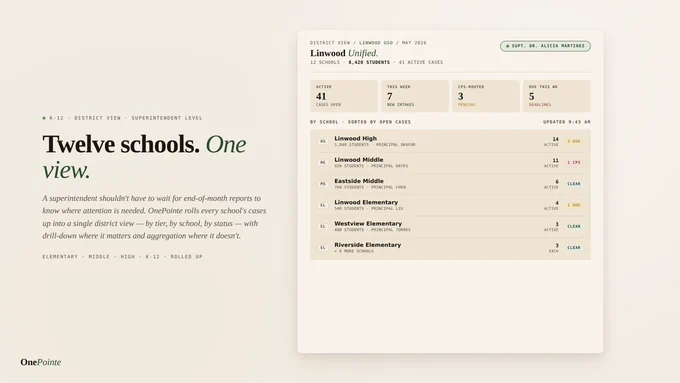Click the Clear tag on Riverside Elementary
Viewport: 680px width, 383px height.
pyautogui.click(x=574, y=248)
